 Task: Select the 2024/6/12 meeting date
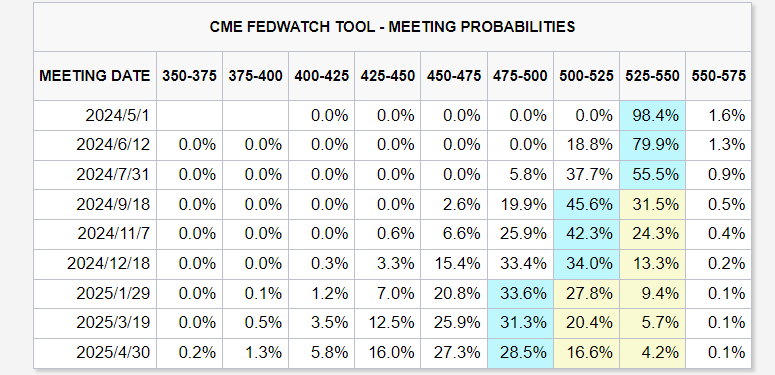point(113,145)
